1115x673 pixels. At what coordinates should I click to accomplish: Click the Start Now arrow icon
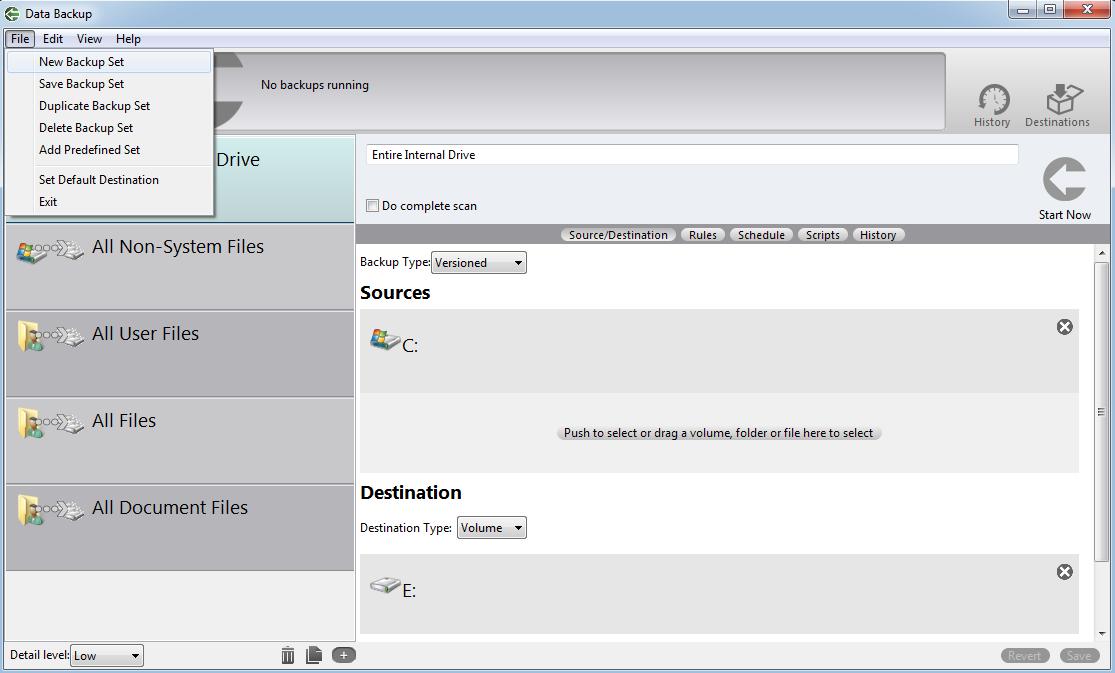click(x=1064, y=180)
